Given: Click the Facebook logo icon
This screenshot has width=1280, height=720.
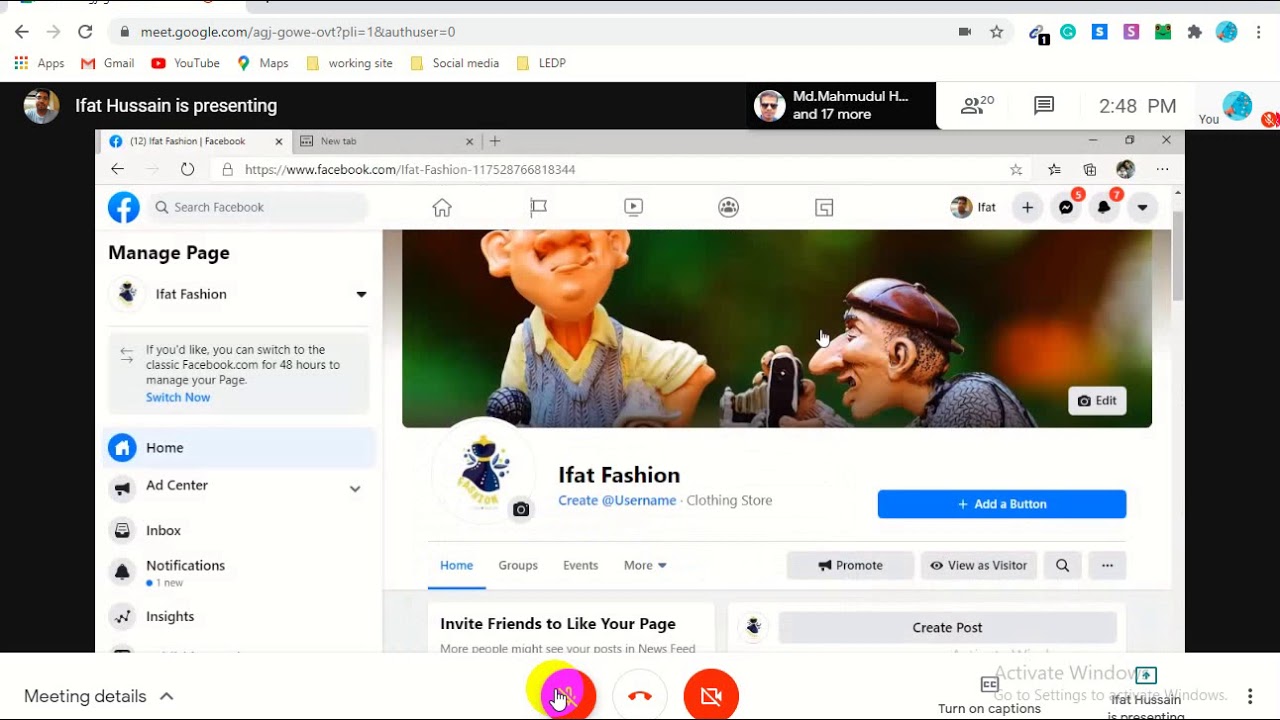Looking at the screenshot, I should (x=124, y=207).
